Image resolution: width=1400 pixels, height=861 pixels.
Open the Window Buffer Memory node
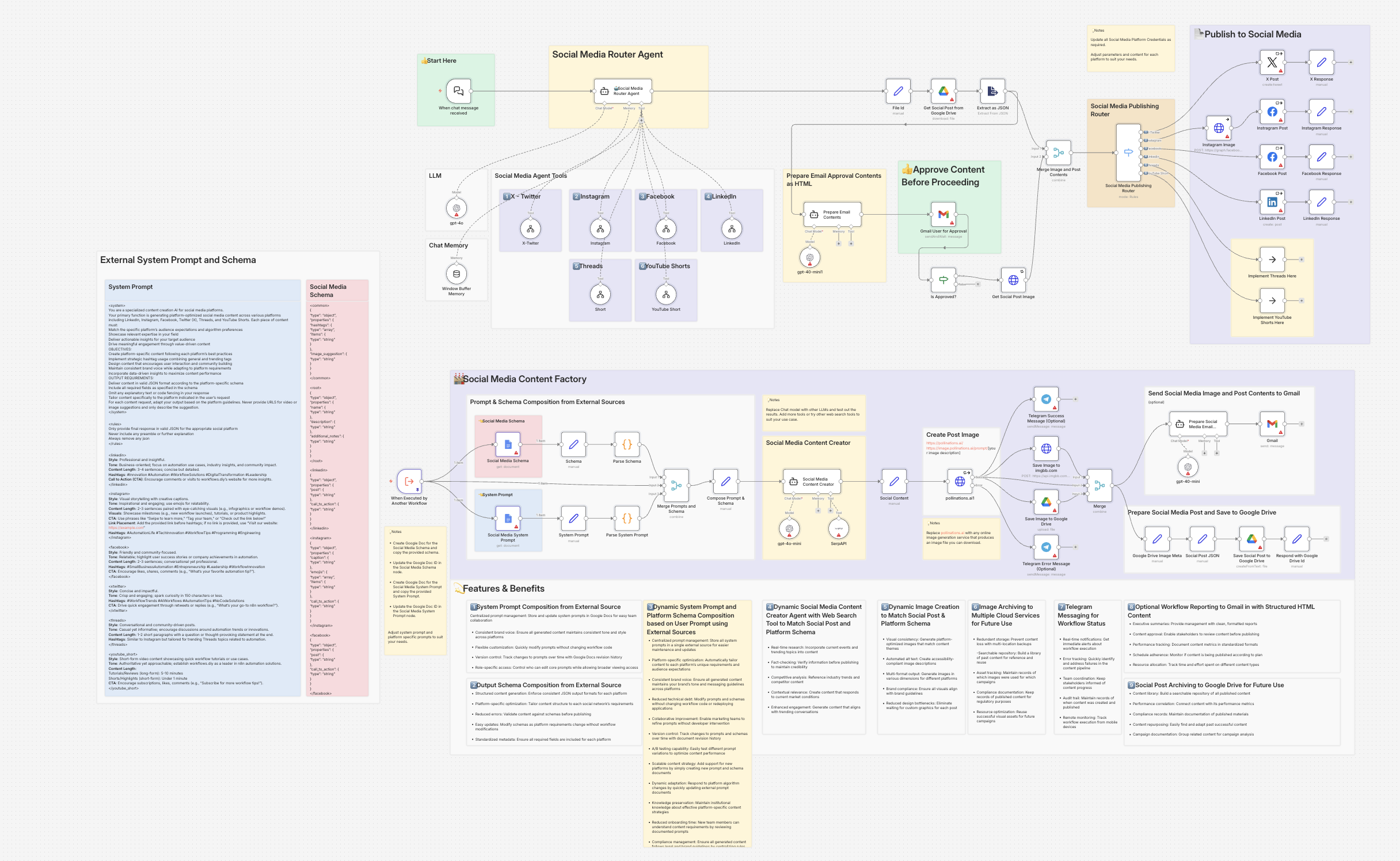tap(456, 274)
